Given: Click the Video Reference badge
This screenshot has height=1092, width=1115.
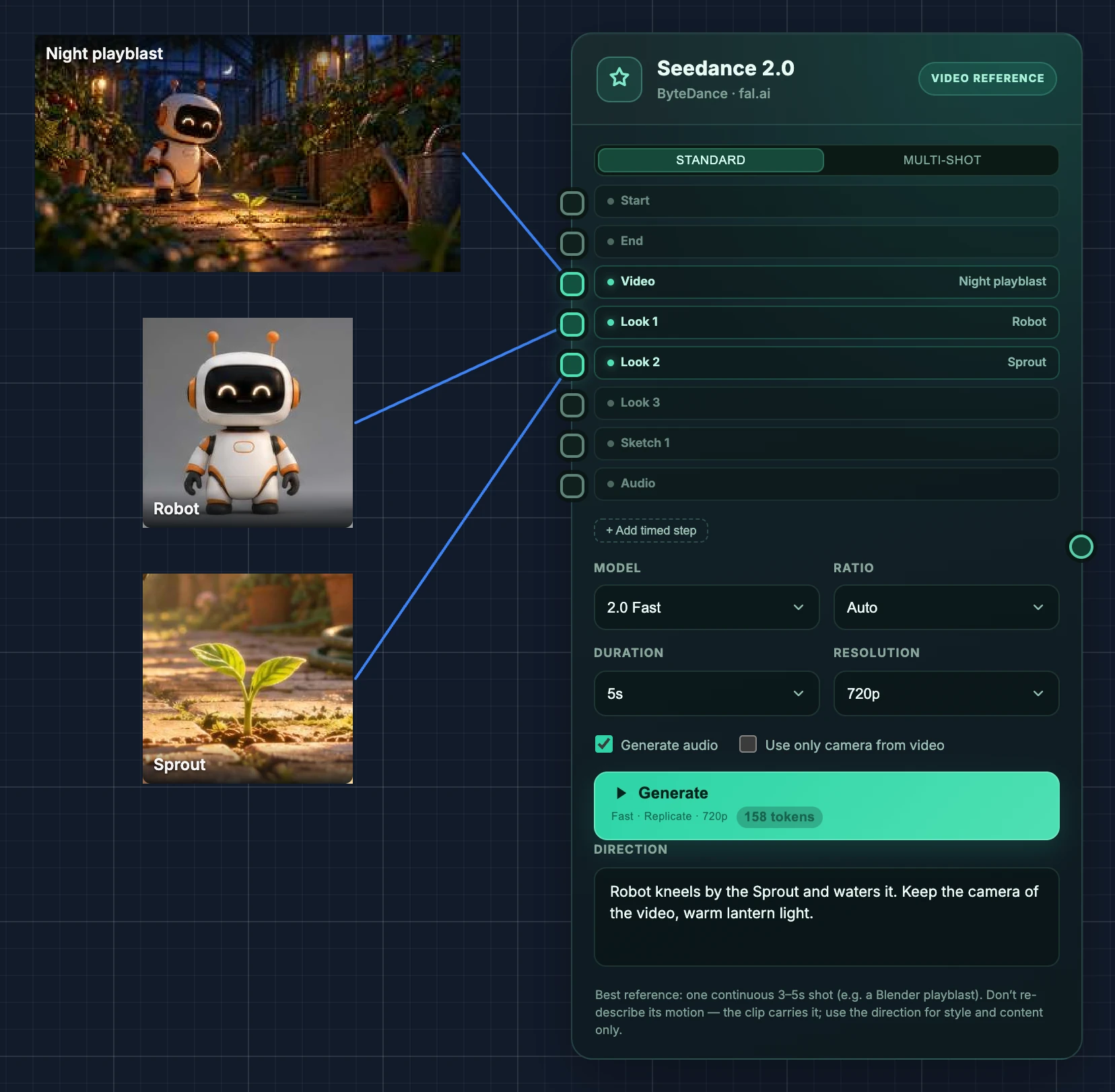Looking at the screenshot, I should 987,78.
